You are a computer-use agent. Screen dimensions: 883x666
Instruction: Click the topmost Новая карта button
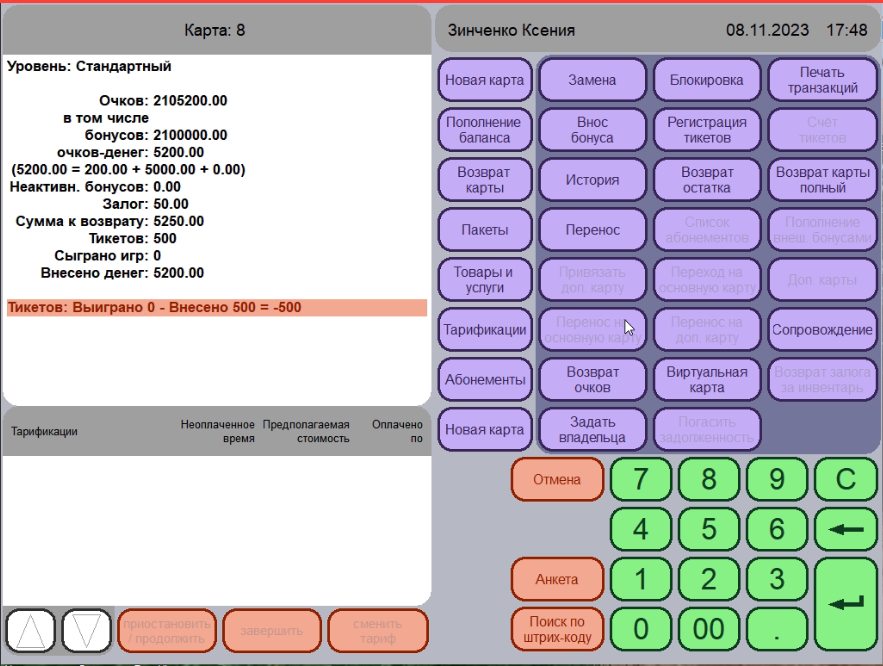485,80
